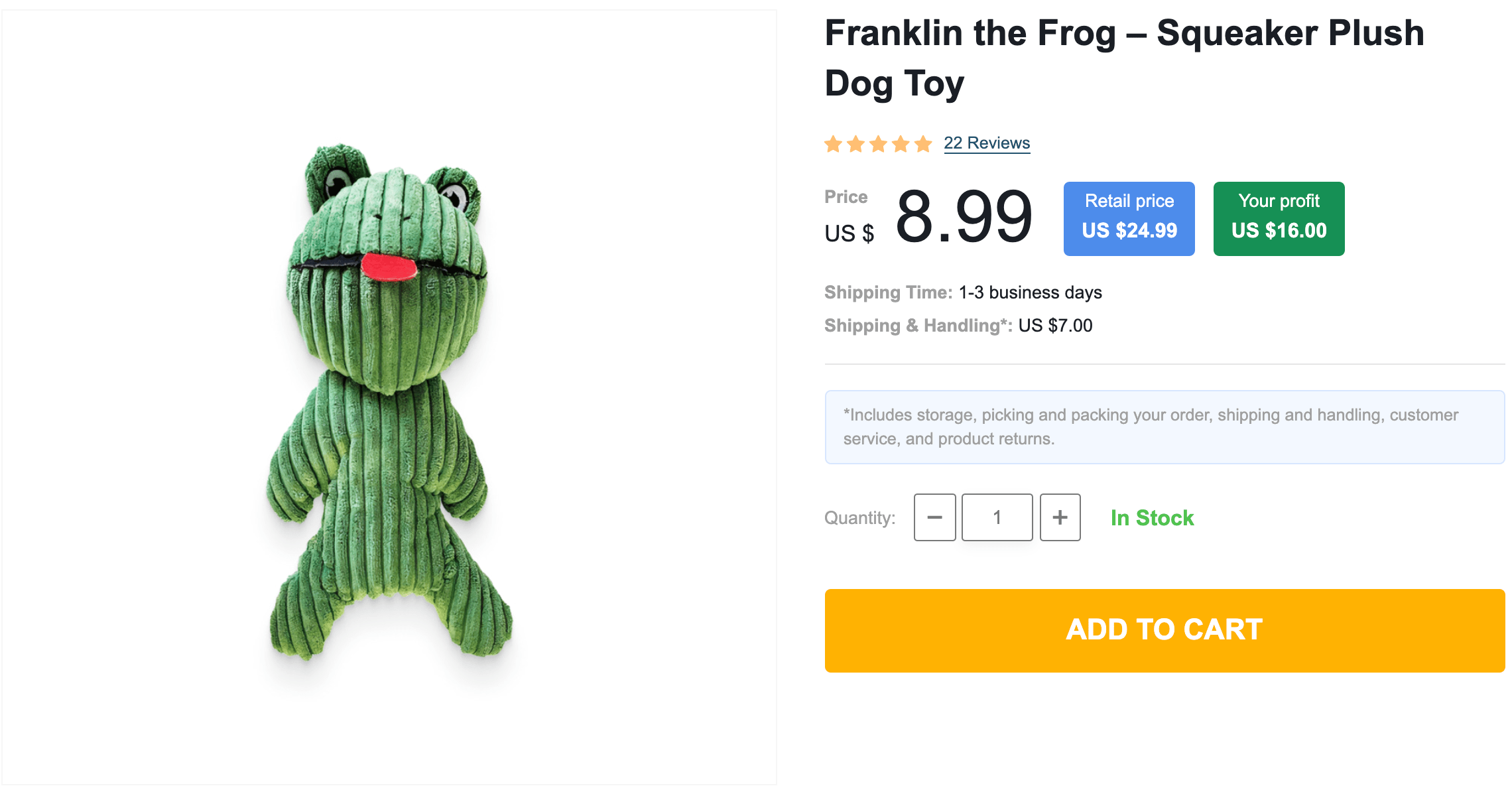Image resolution: width=1512 pixels, height=788 pixels.
Task: Click the third rating star
Action: pos(879,144)
